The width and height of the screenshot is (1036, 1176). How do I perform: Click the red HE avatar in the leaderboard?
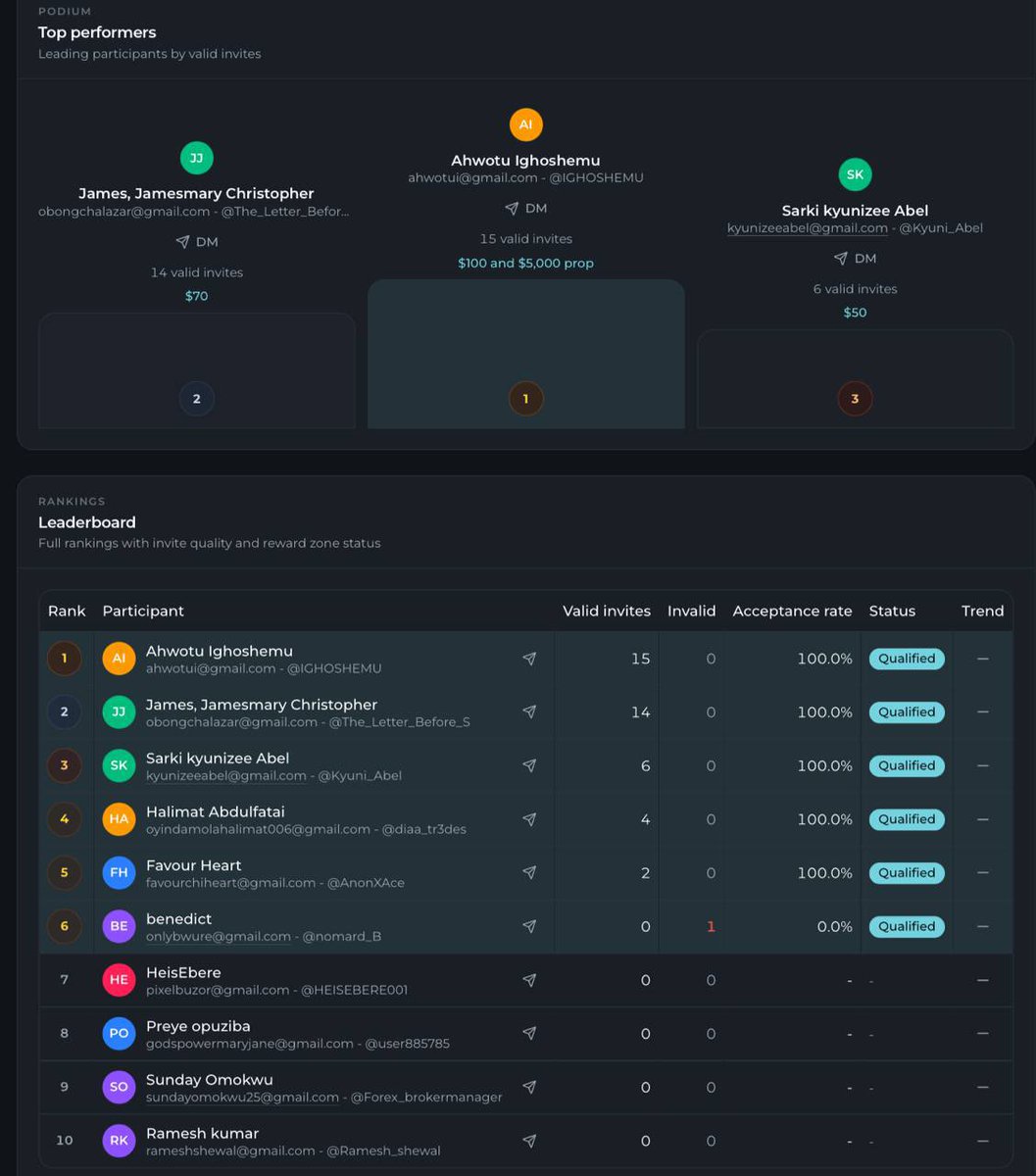(x=119, y=980)
